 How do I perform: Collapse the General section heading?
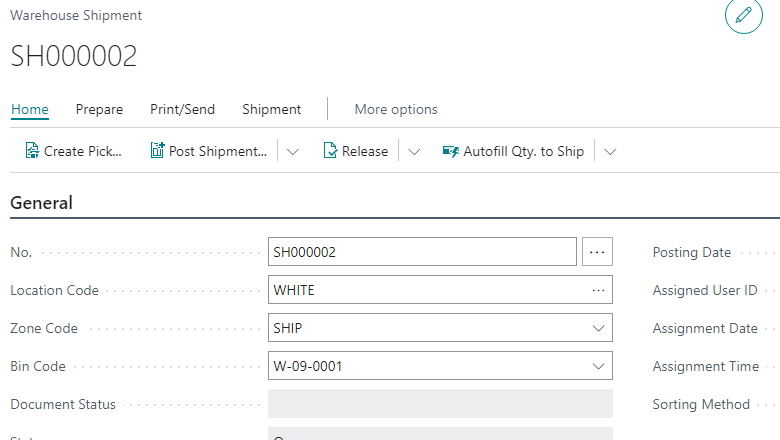point(42,203)
